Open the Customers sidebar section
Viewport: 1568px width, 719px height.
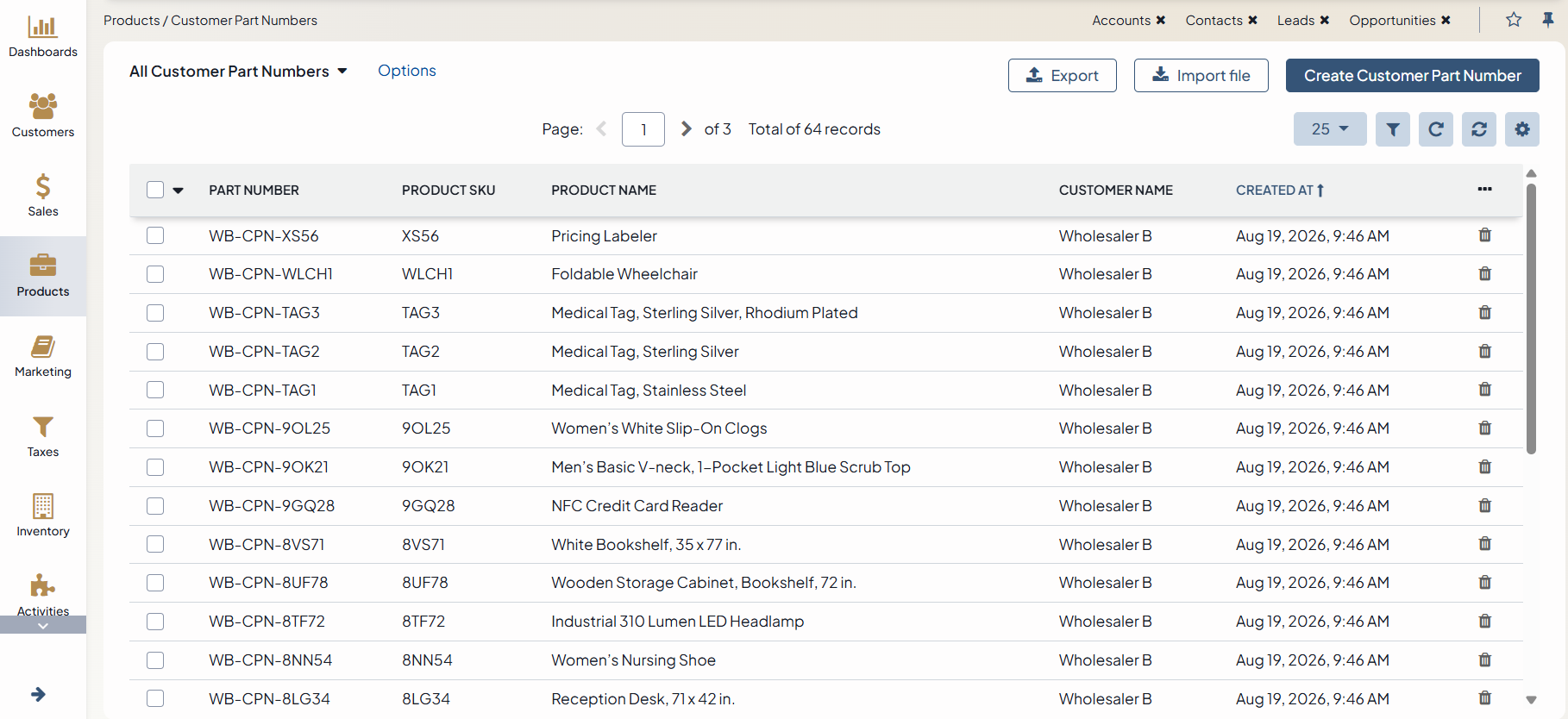point(43,116)
